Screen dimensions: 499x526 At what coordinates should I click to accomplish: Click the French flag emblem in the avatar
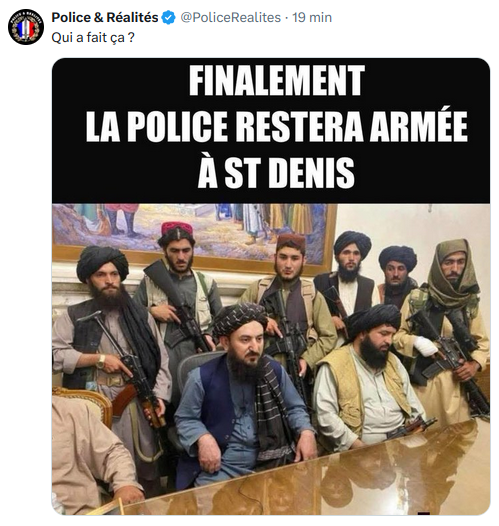click(x=23, y=29)
